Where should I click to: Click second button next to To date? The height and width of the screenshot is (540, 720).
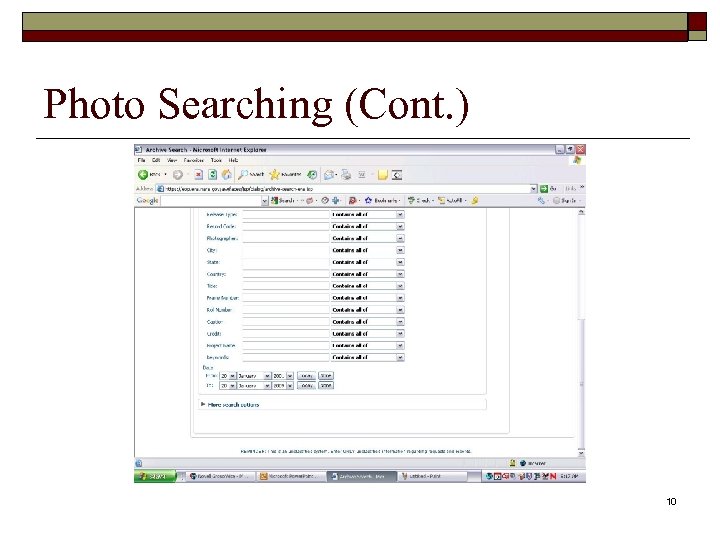point(326,386)
